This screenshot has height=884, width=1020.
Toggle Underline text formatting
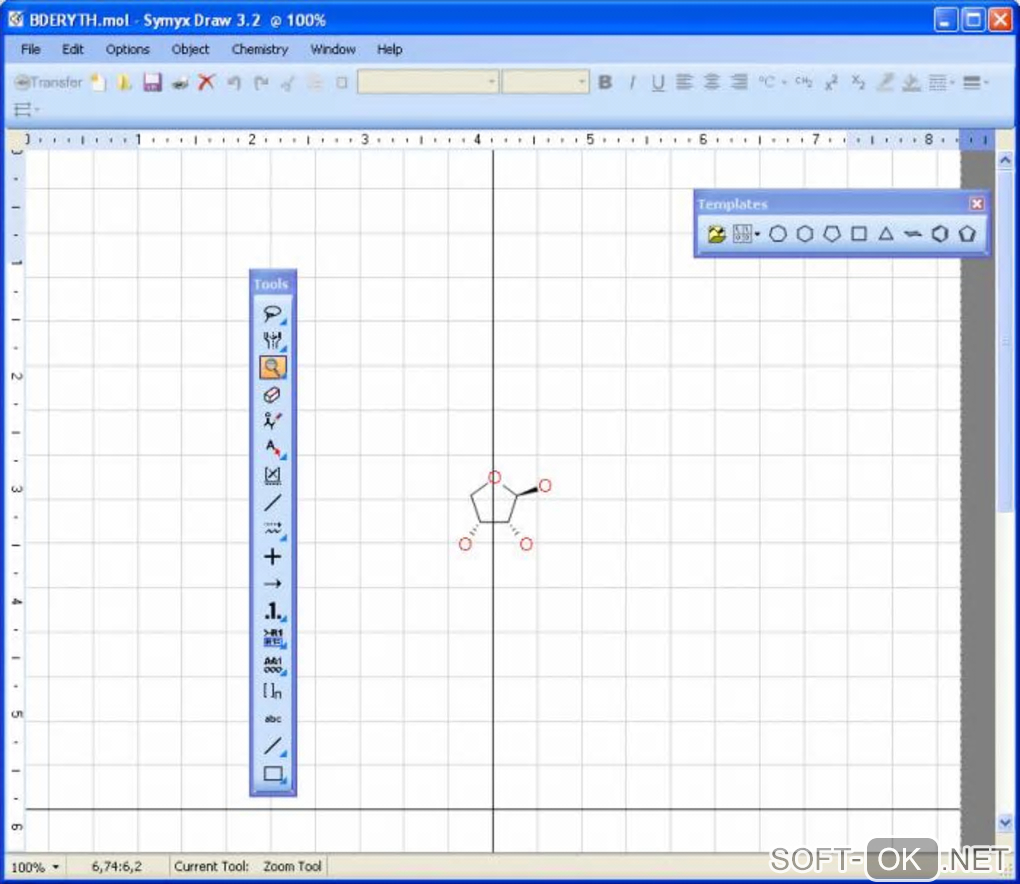click(x=658, y=83)
